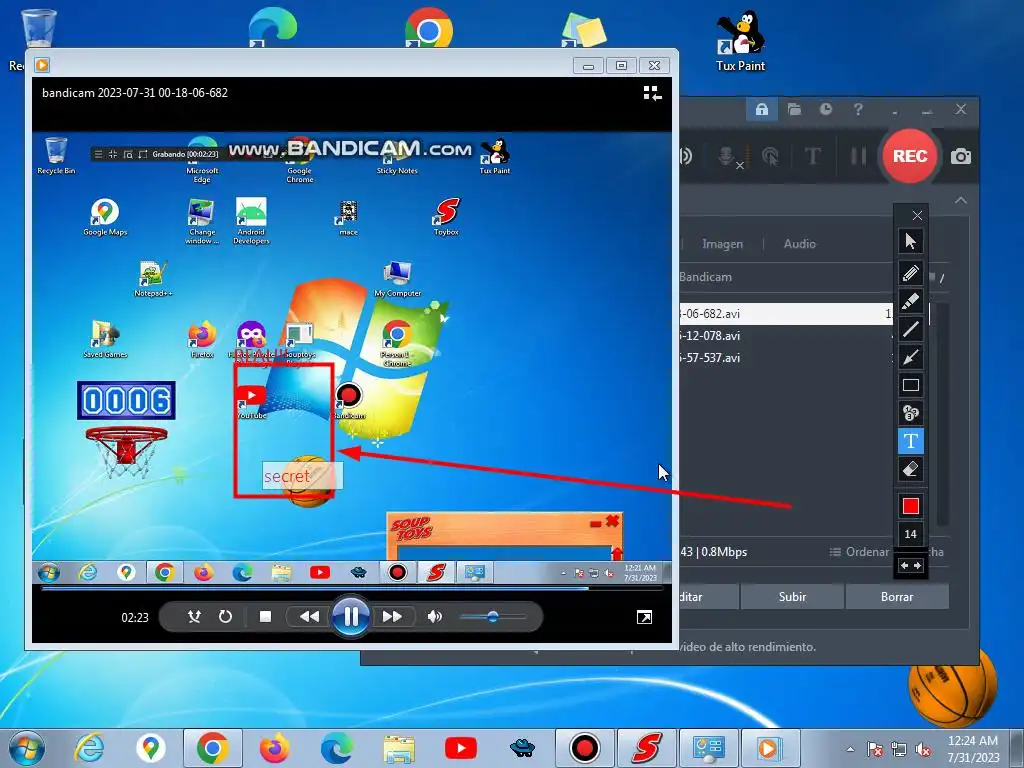Select the arrow drawing tool
1024x768 pixels.
pos(910,357)
